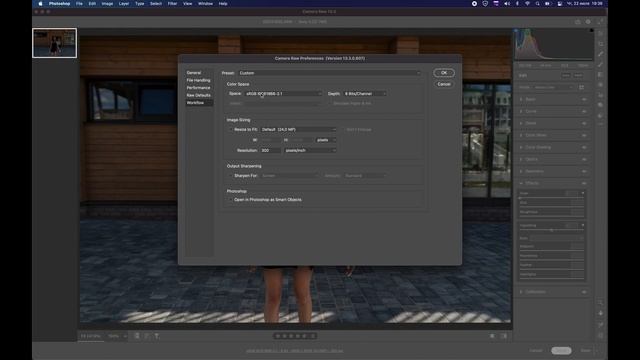Click the Resolution input field showing 300

[270, 151]
